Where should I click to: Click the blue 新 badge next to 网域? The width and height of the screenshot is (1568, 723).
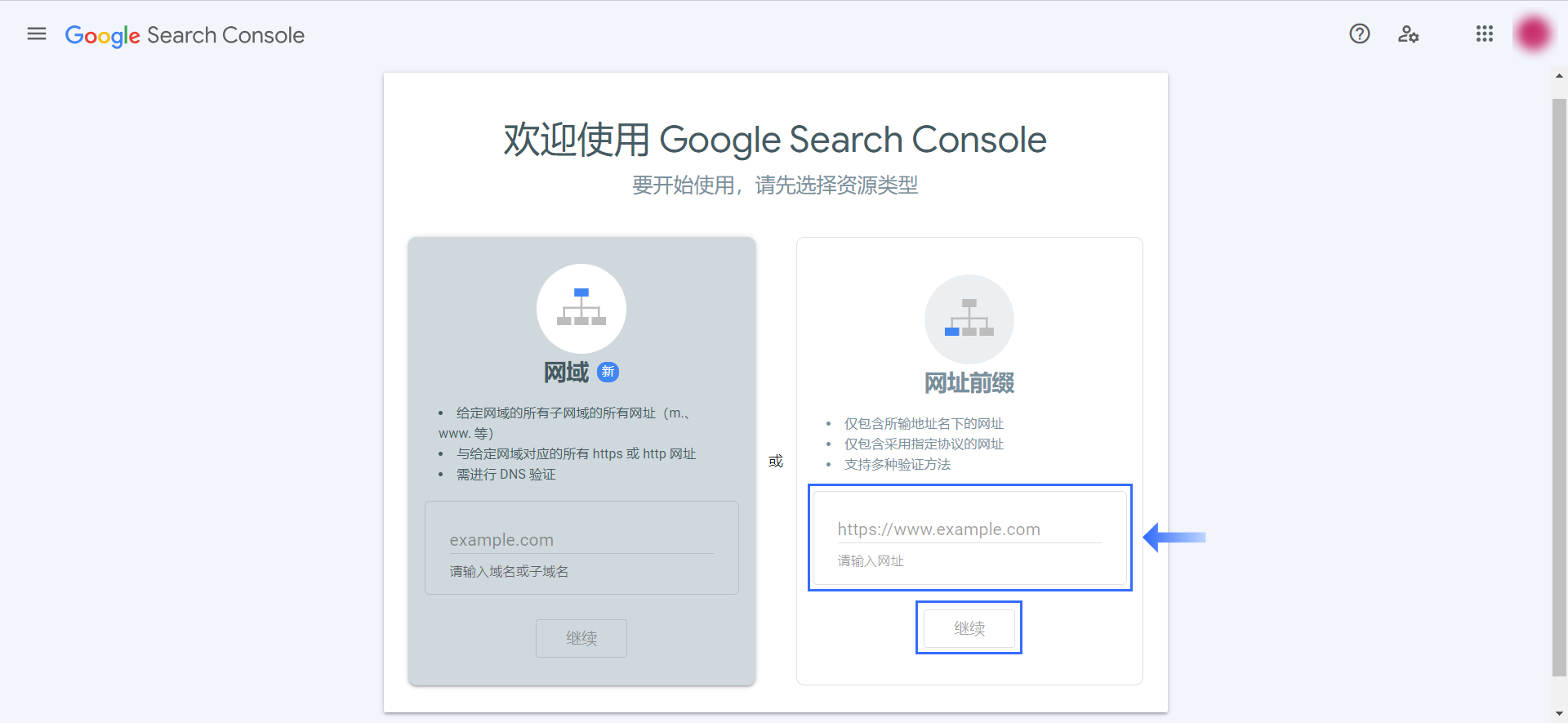tap(608, 372)
